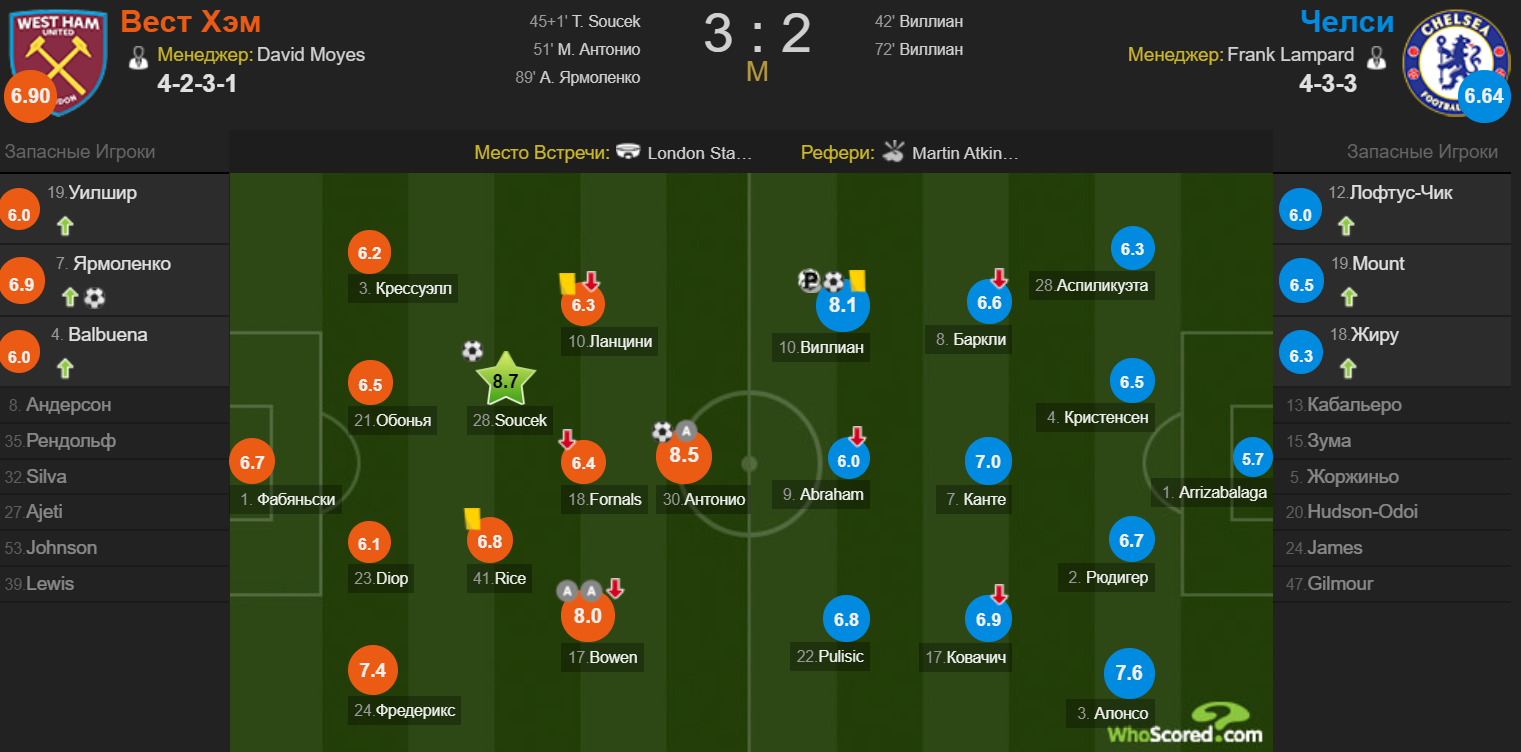
Task: Click Алонсо's 7.6 rating circle
Action: [x=1128, y=673]
